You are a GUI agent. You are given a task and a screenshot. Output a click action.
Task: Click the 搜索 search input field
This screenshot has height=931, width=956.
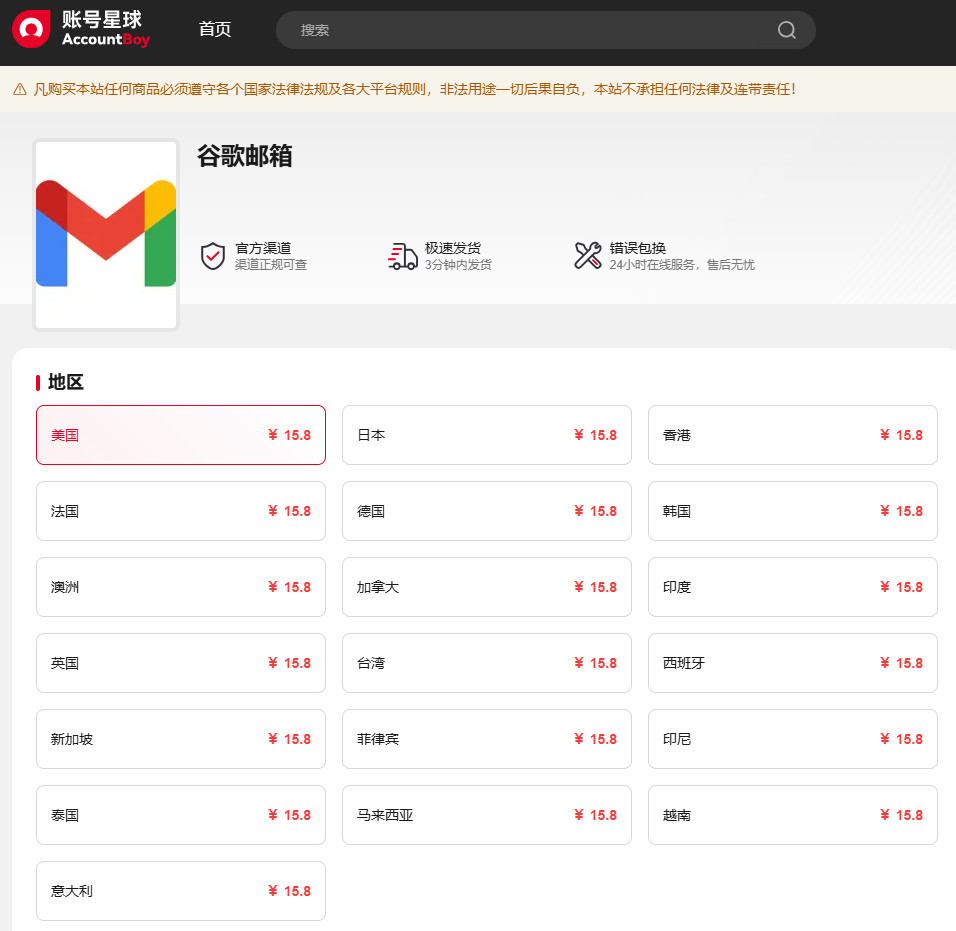pyautogui.click(x=500, y=30)
